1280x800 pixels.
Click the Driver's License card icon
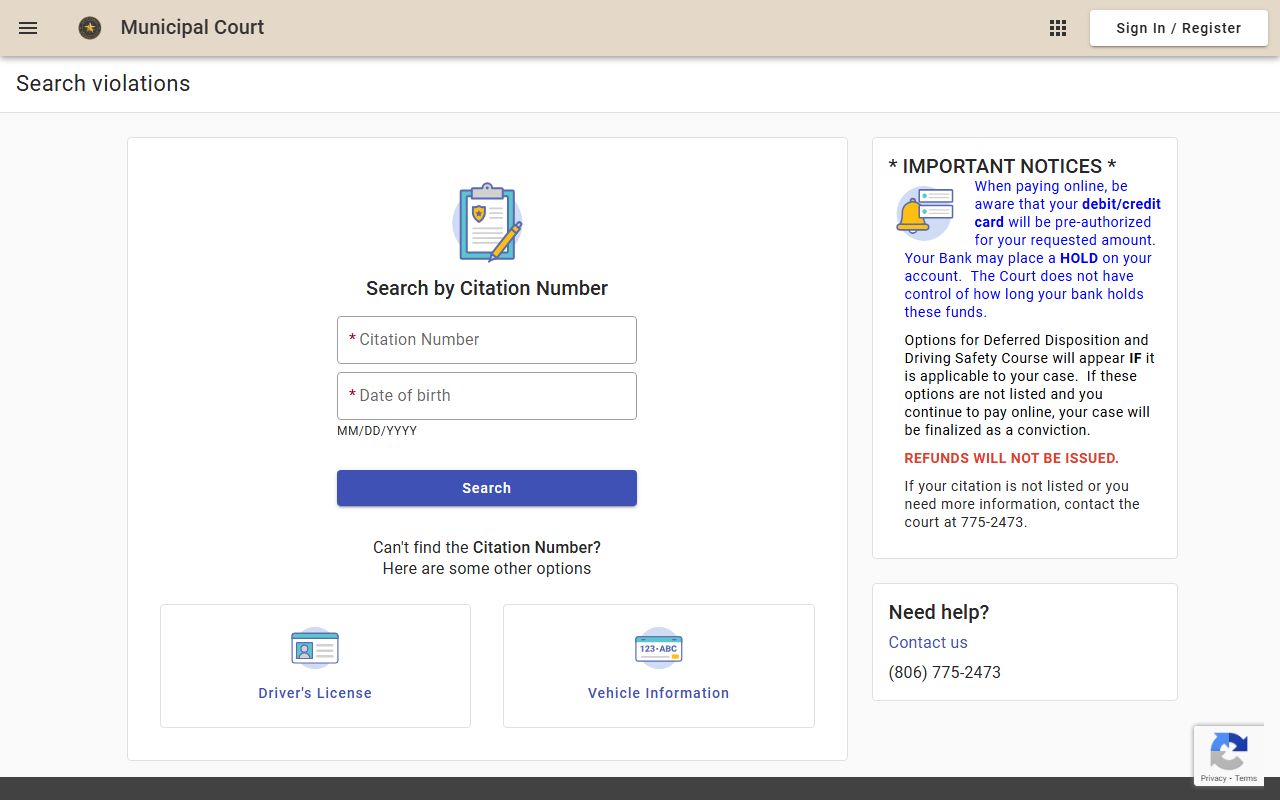315,648
